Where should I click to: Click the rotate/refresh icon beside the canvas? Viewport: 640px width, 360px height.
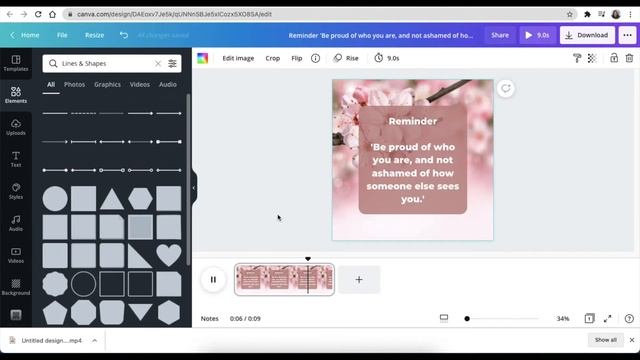(x=506, y=89)
